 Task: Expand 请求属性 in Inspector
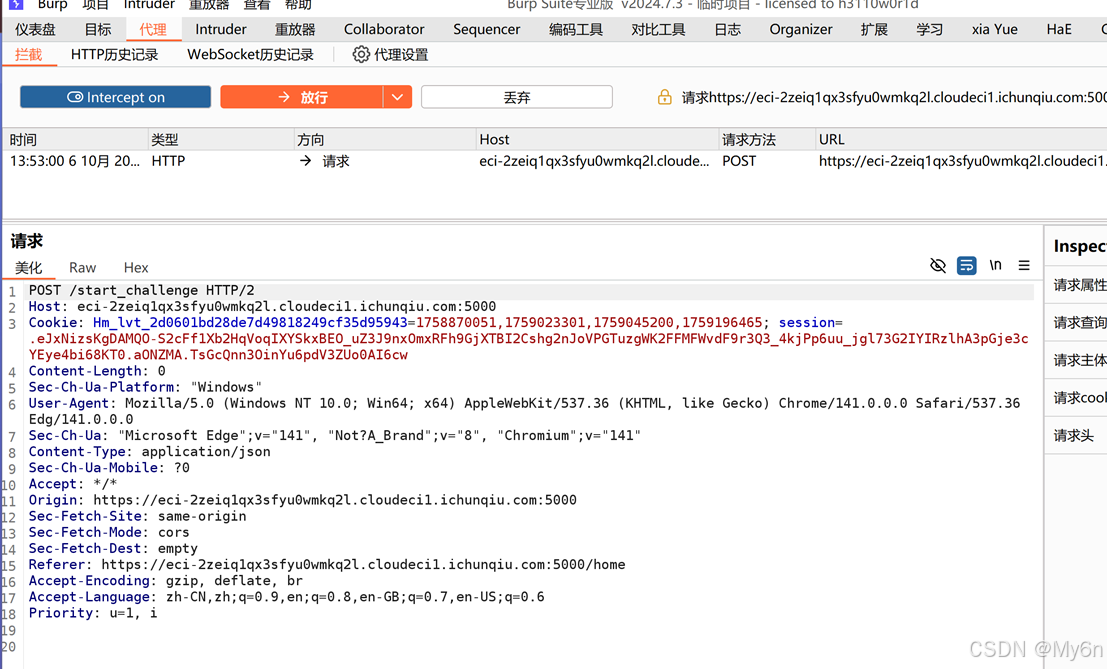click(x=1077, y=284)
